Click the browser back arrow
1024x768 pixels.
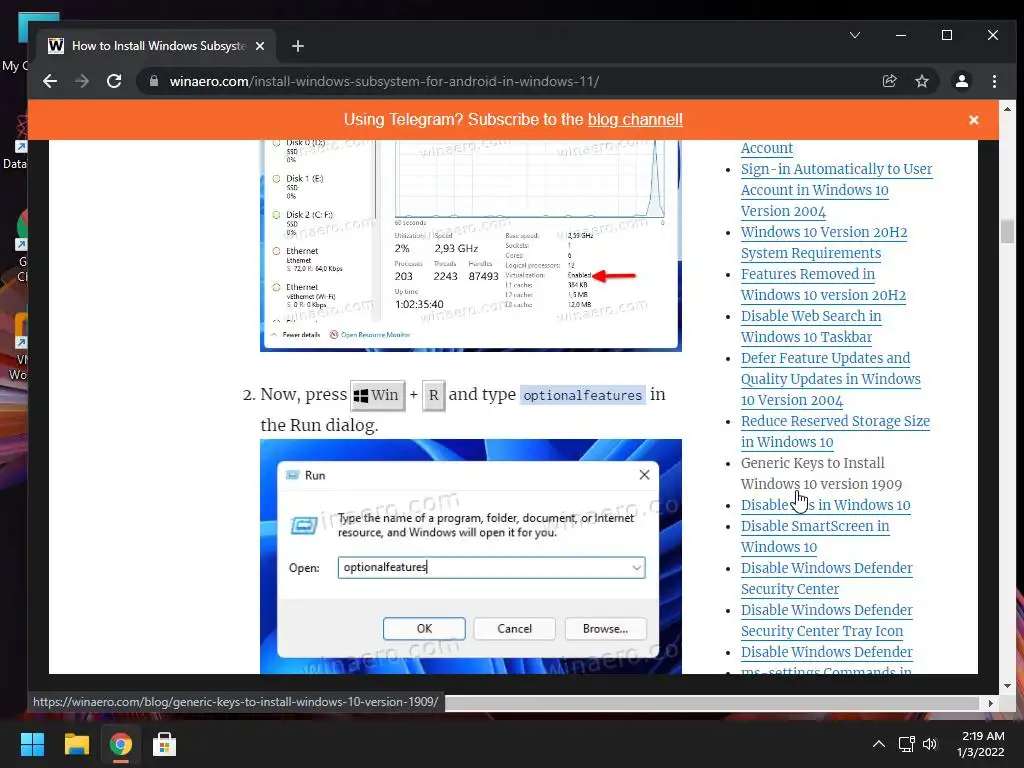click(x=50, y=81)
